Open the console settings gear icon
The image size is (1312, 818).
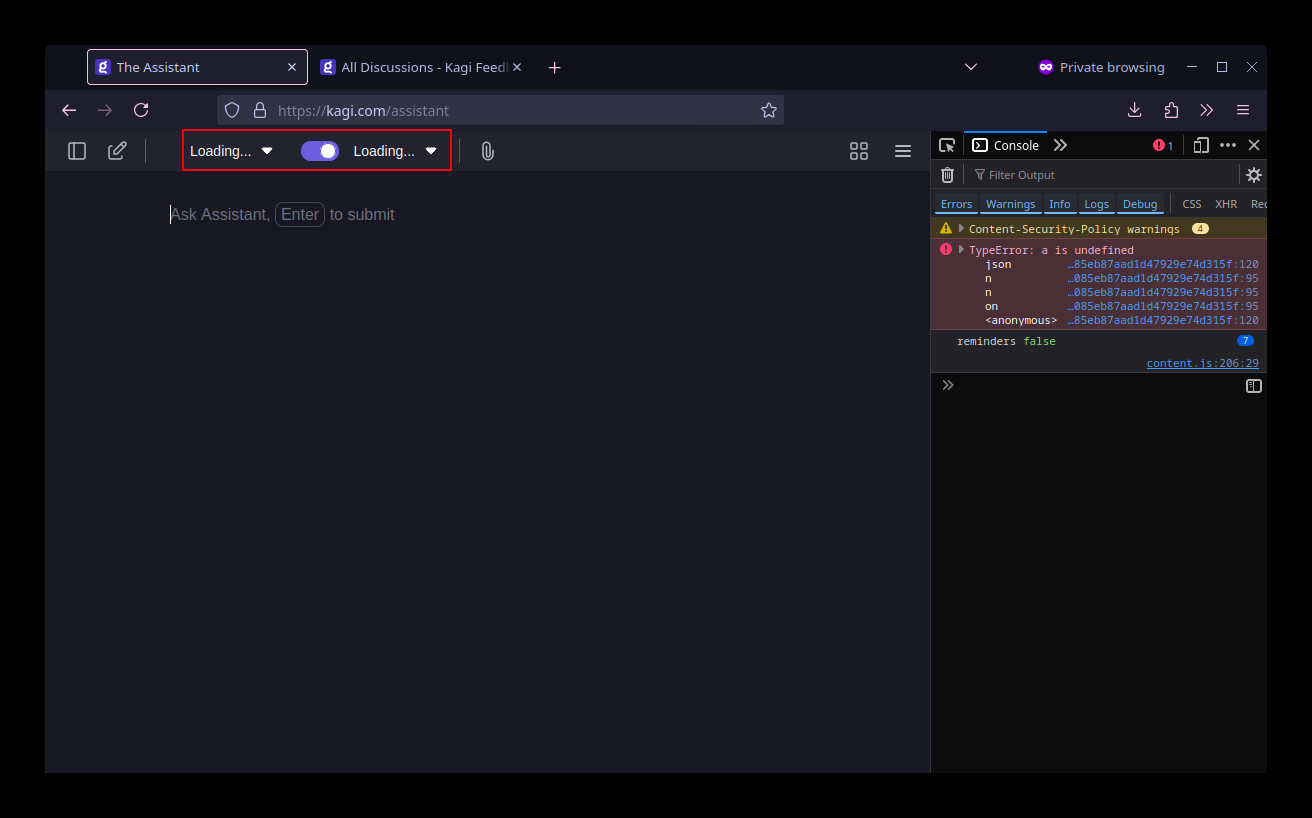(x=1253, y=175)
